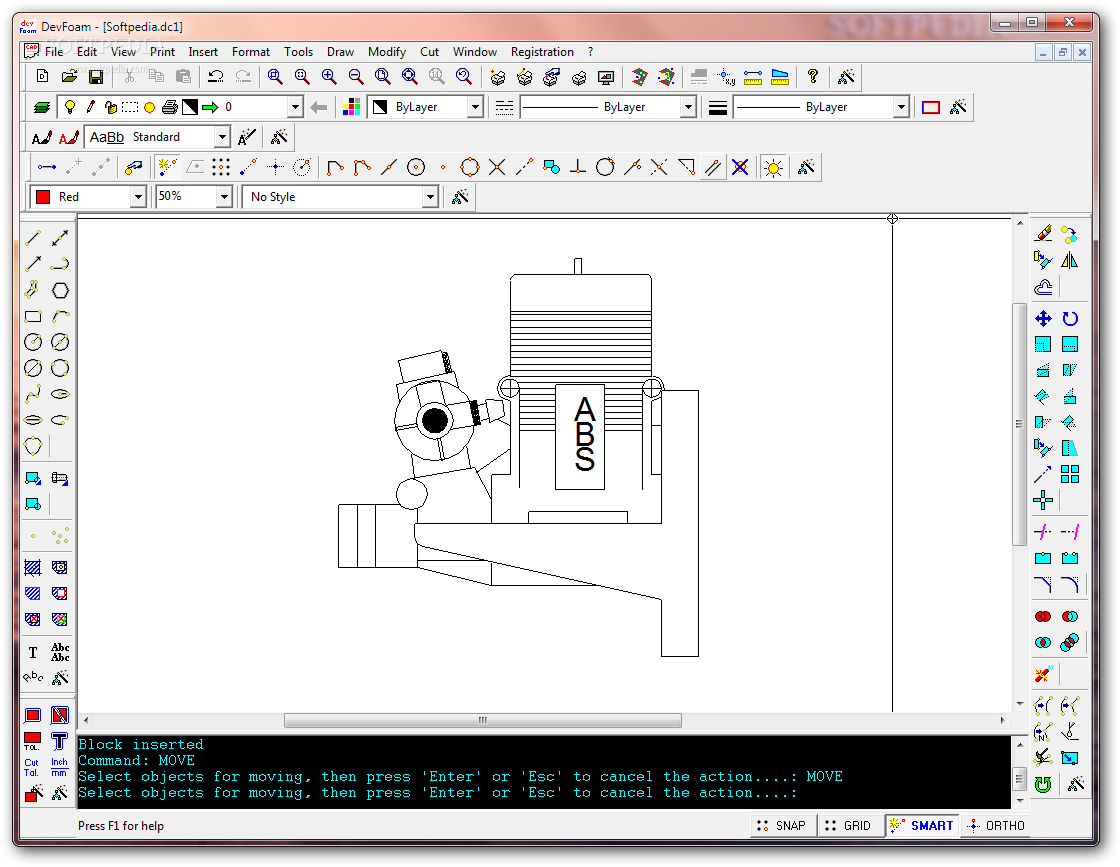
Task: Click the Window menu
Action: [474, 52]
